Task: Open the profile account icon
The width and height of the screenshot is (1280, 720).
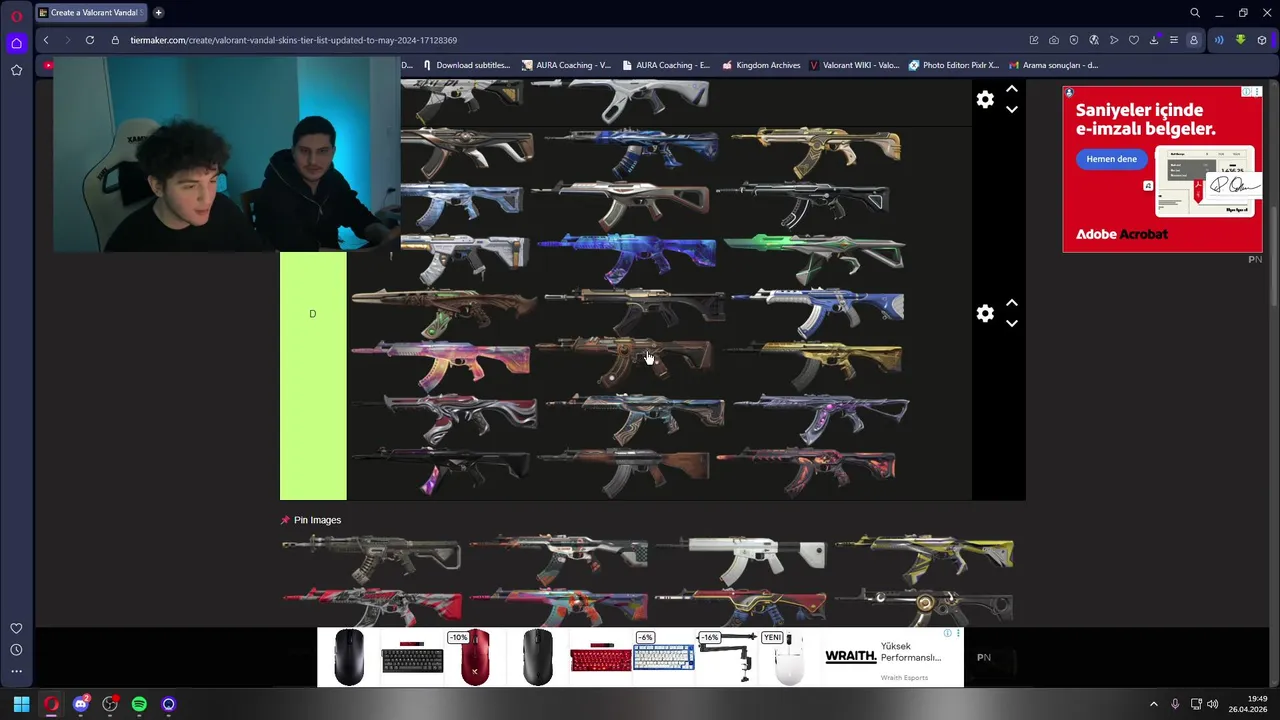Action: tap(1193, 40)
